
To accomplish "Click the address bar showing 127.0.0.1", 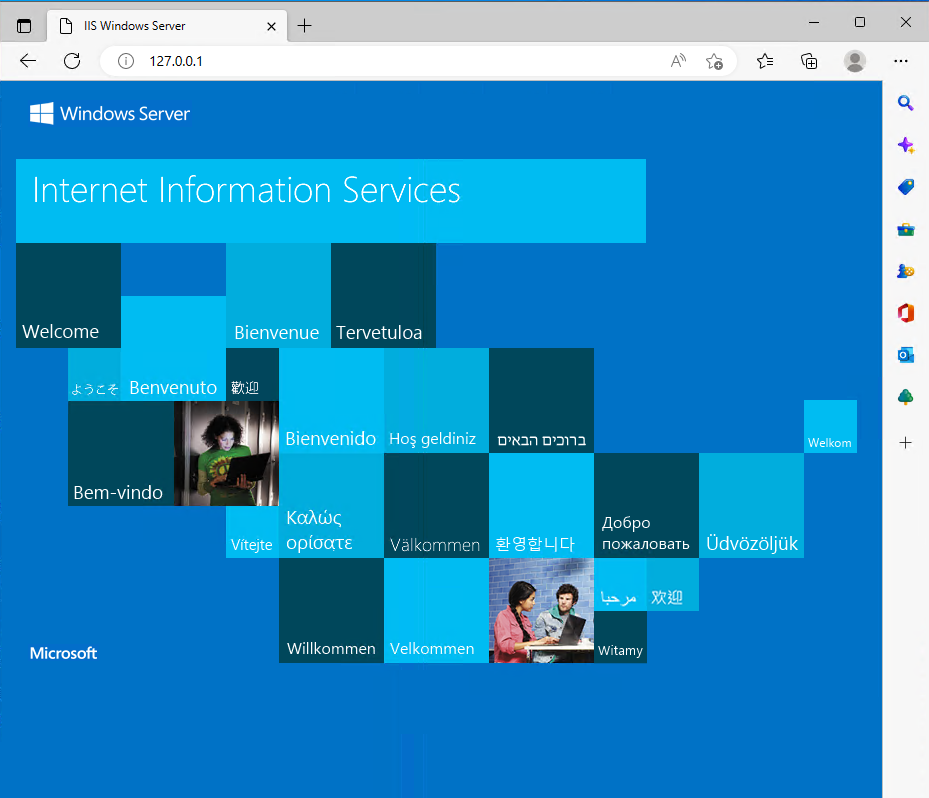I will click(400, 61).
